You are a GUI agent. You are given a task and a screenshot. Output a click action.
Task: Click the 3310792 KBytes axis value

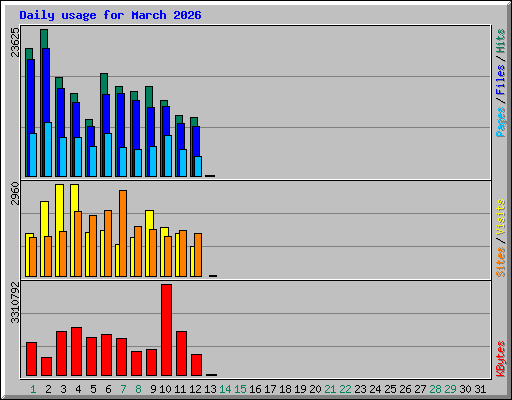(x=15, y=303)
